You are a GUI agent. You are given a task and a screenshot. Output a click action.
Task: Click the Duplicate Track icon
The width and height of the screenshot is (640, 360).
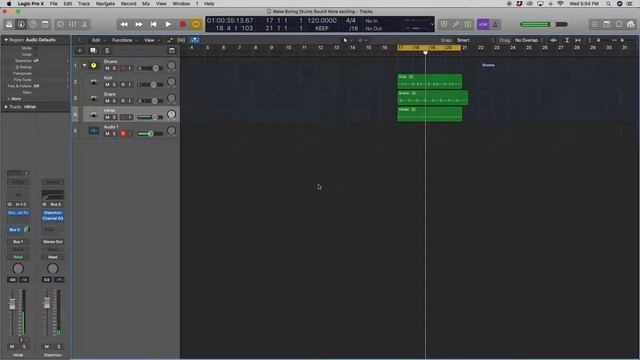(x=93, y=51)
